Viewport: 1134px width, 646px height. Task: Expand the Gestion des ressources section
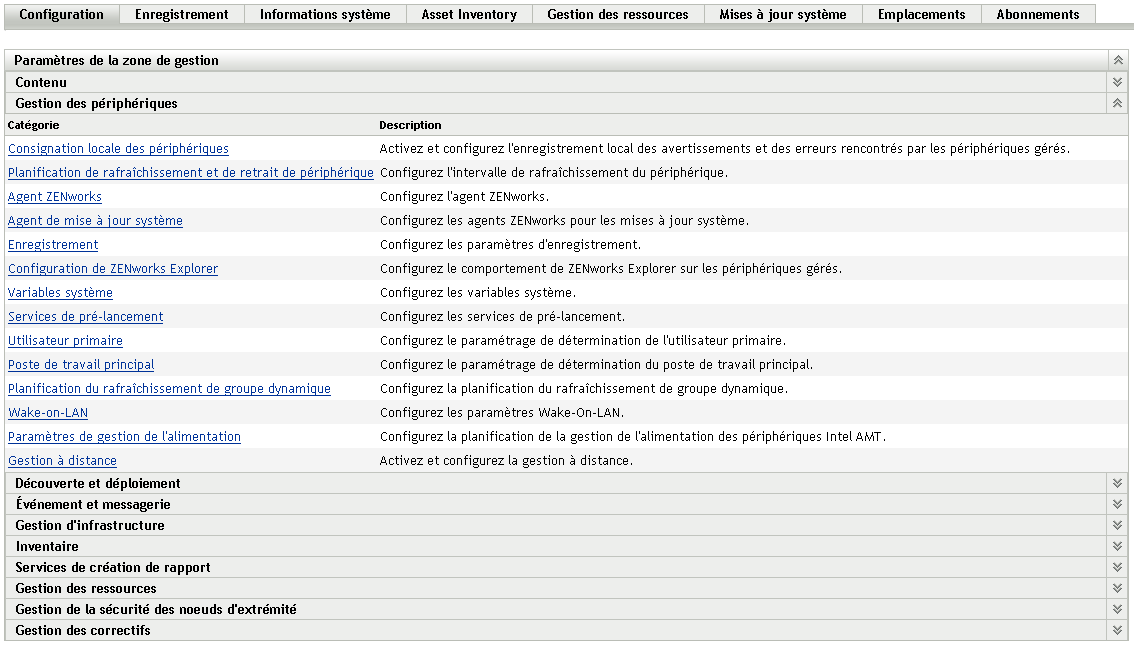1115,588
